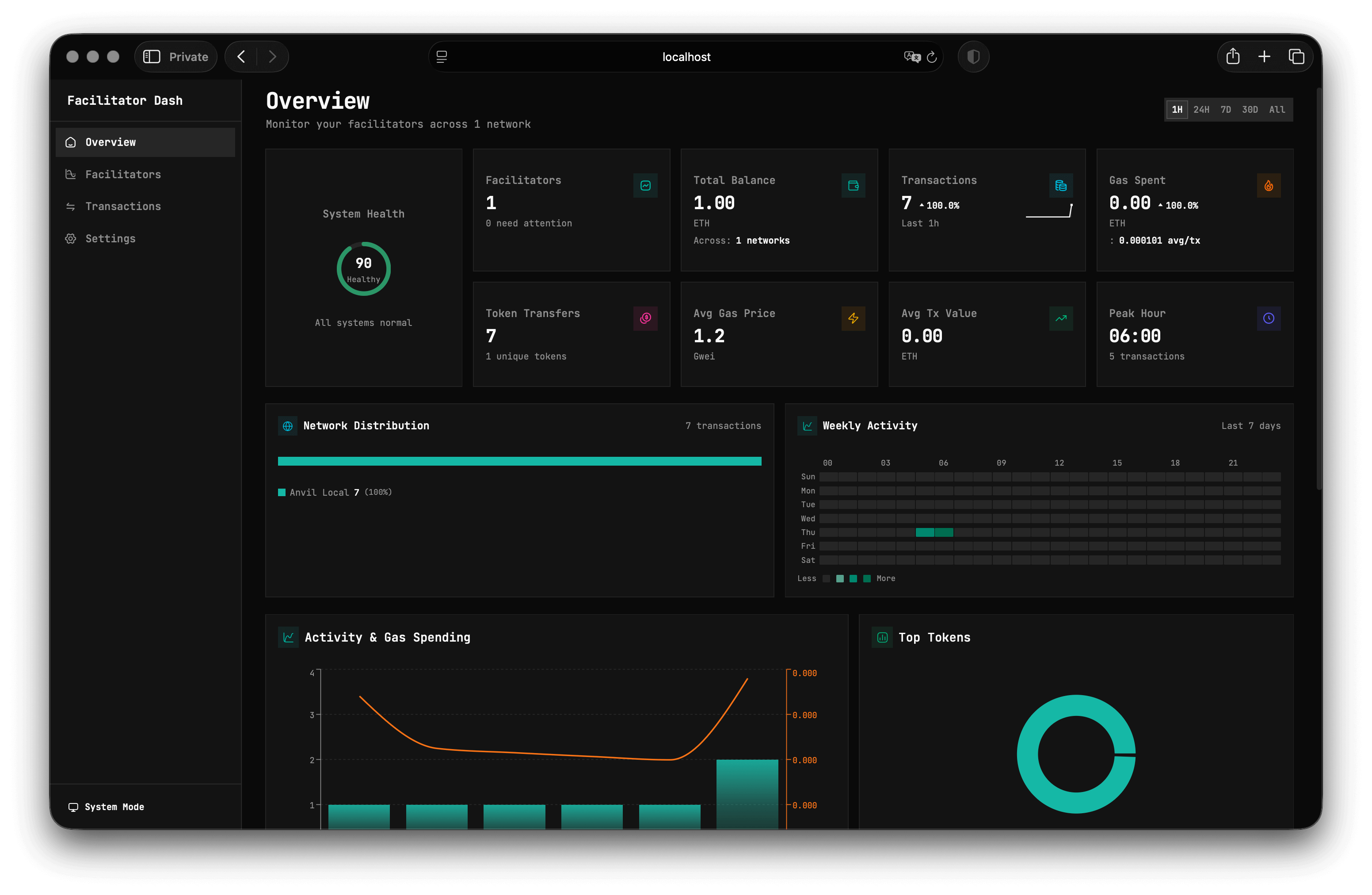Screen dimensions: 1372x895
Task: Open Facilitators in the sidebar
Action: (123, 174)
